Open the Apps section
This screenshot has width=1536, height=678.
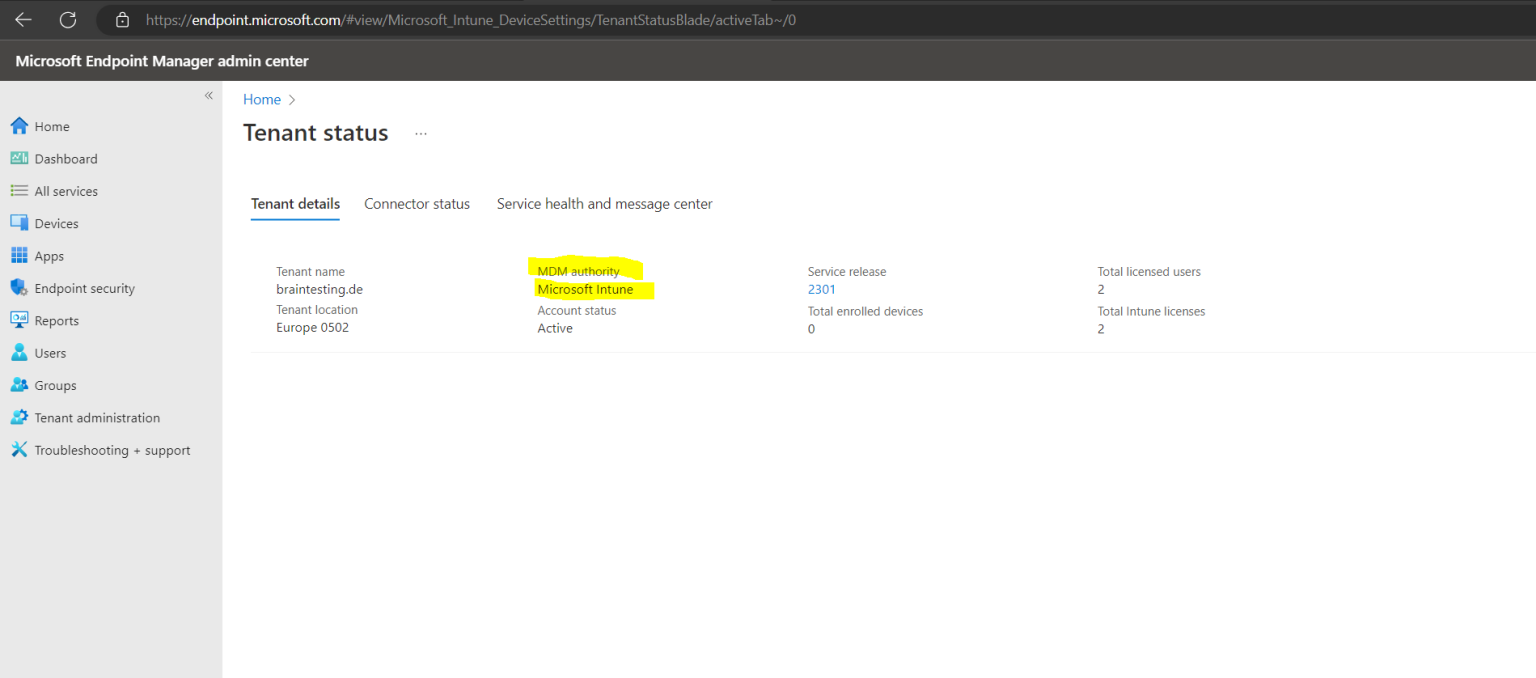[48, 255]
